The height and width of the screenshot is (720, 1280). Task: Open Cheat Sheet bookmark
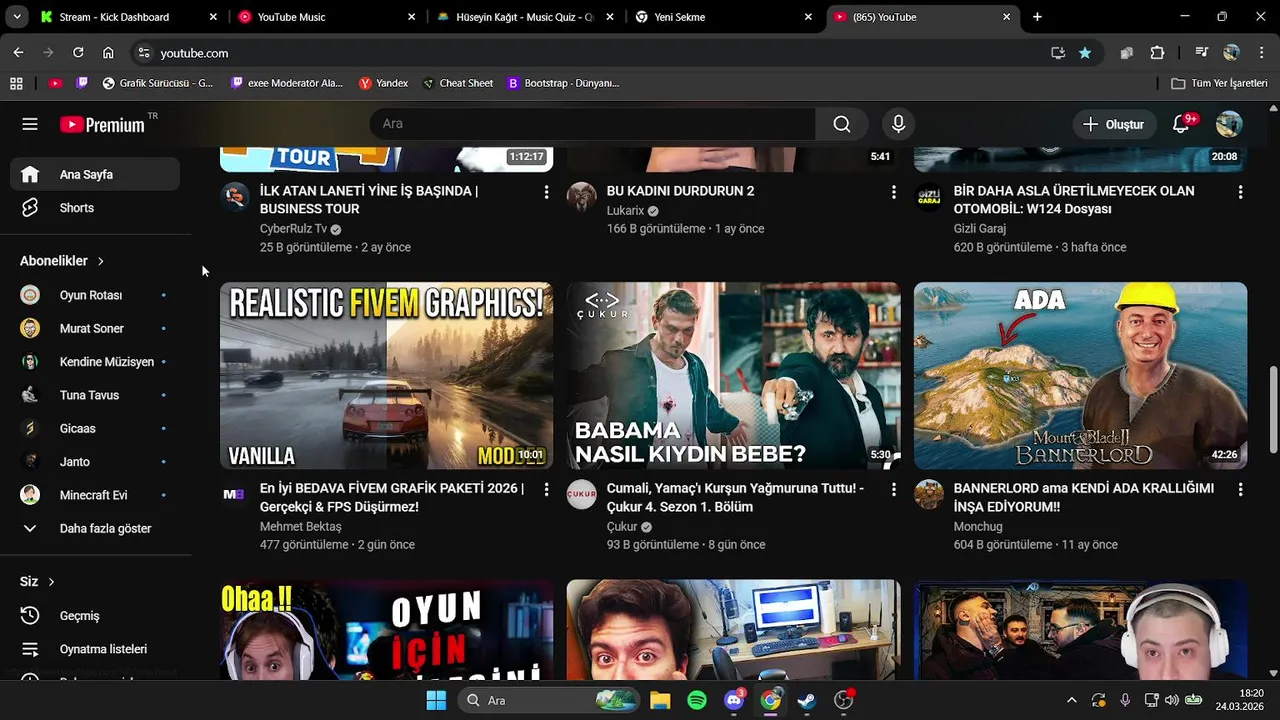point(458,83)
